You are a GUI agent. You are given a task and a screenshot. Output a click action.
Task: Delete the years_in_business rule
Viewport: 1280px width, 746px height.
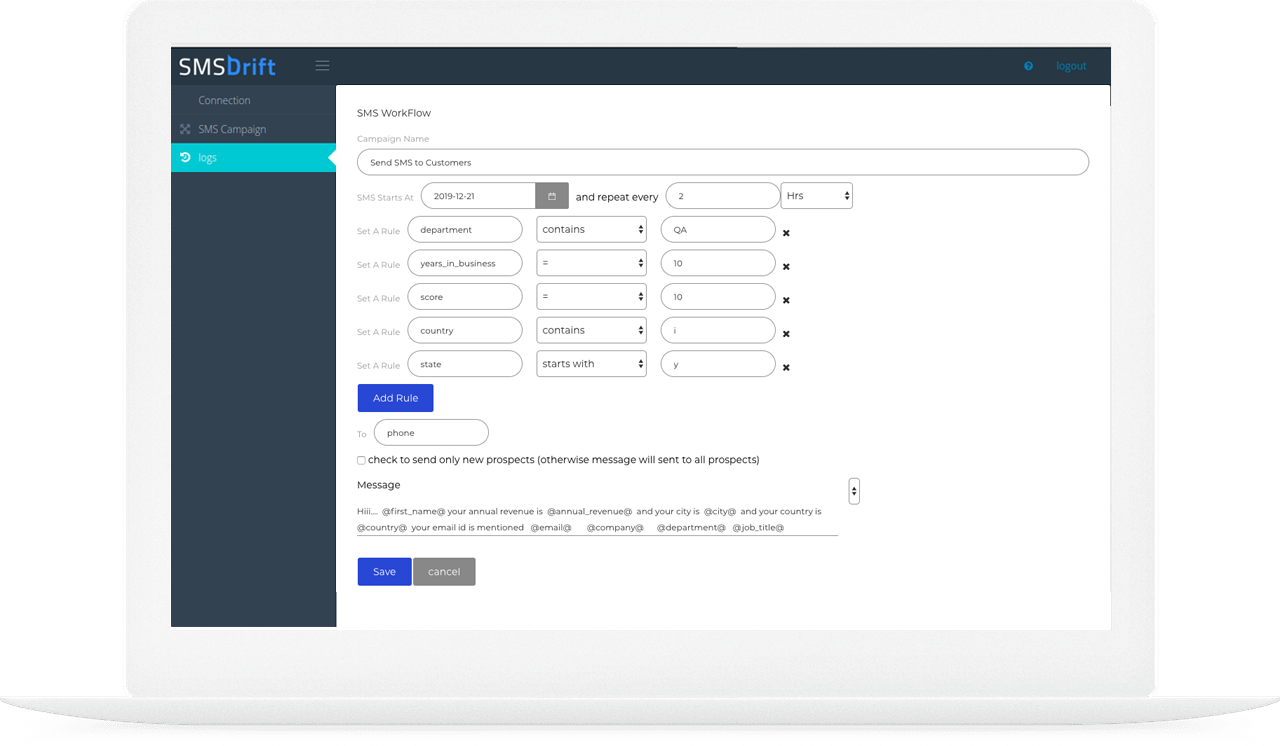coord(786,267)
